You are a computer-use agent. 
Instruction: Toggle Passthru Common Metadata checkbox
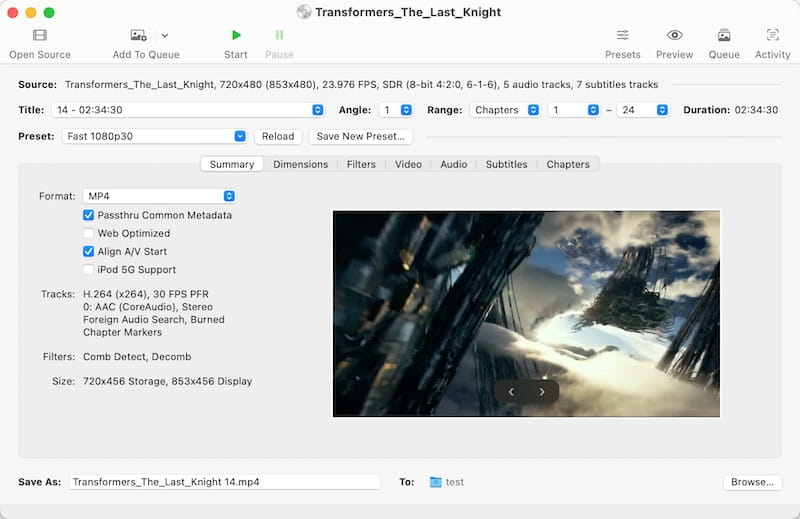tap(88, 215)
